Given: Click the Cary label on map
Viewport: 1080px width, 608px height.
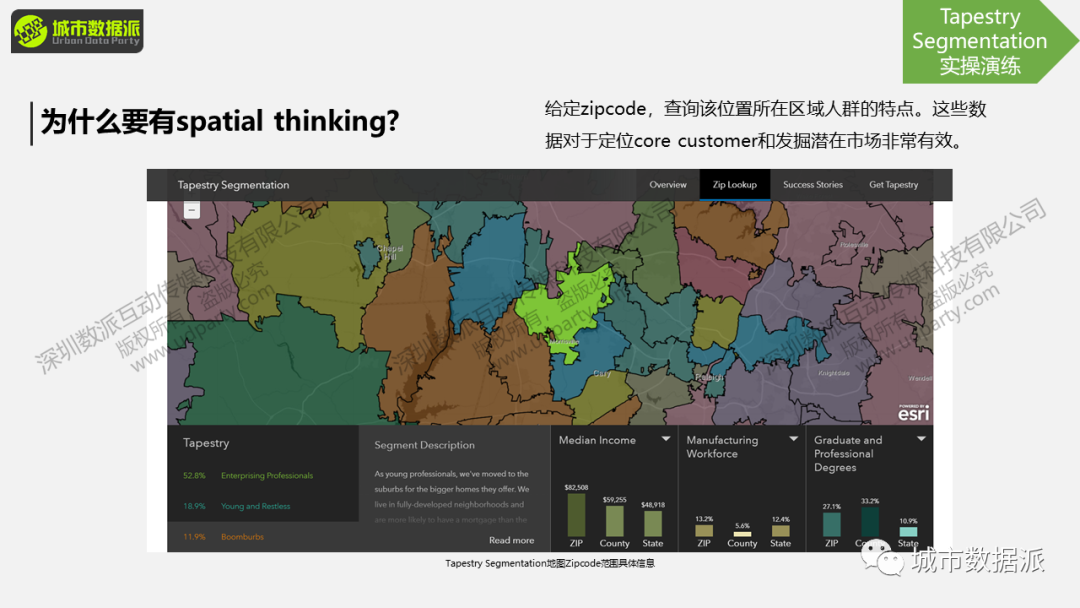Looking at the screenshot, I should coord(602,373).
